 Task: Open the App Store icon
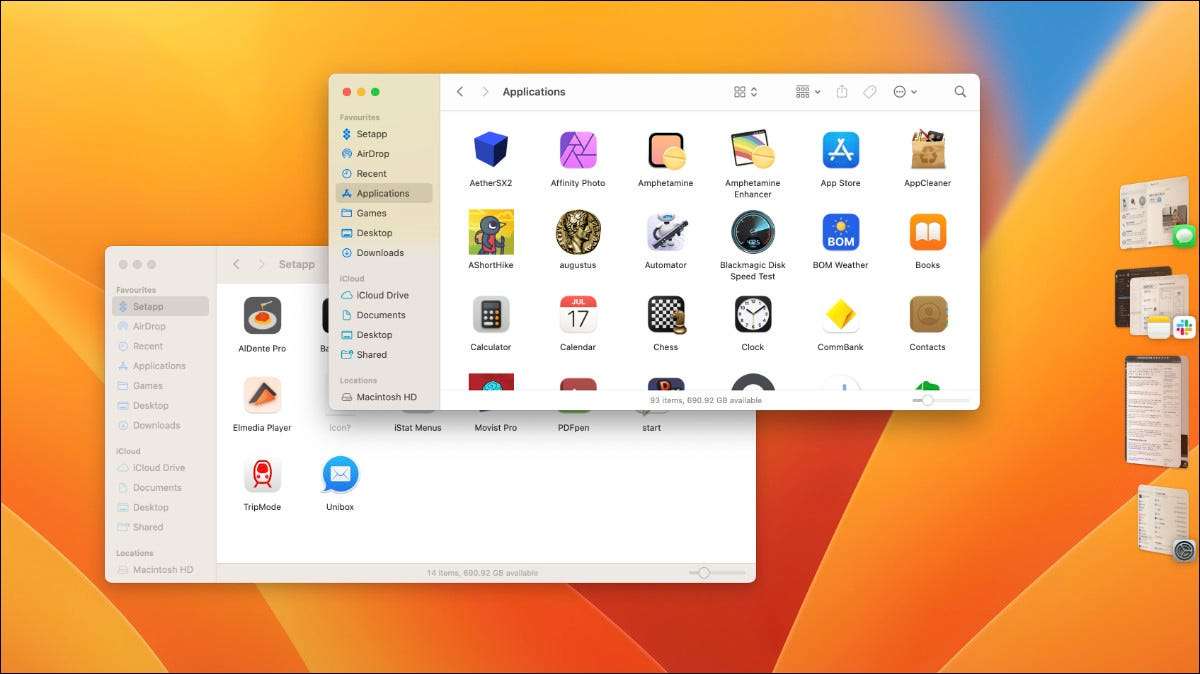tap(841, 150)
